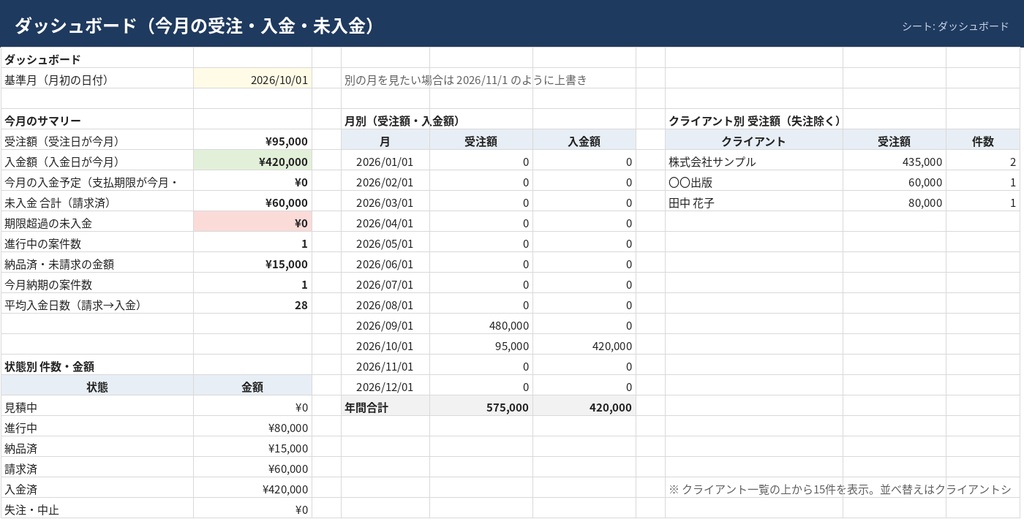
Task: Click the シート: ダッシュボード label
Action: point(955,27)
